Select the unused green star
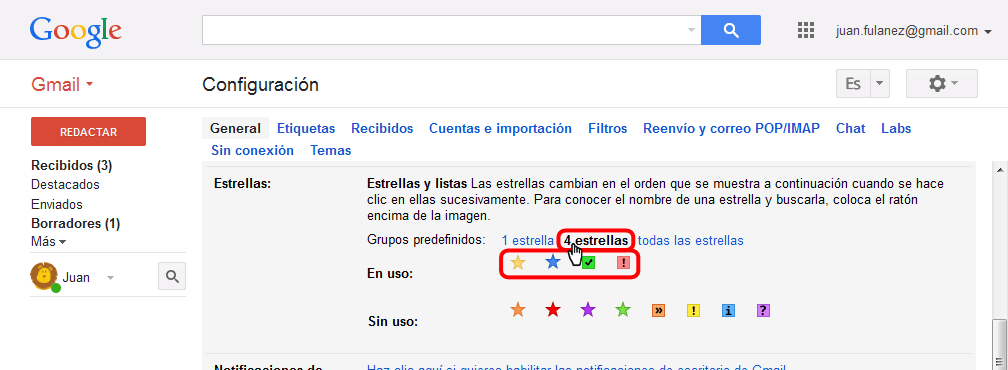1008x370 pixels. tap(623, 310)
